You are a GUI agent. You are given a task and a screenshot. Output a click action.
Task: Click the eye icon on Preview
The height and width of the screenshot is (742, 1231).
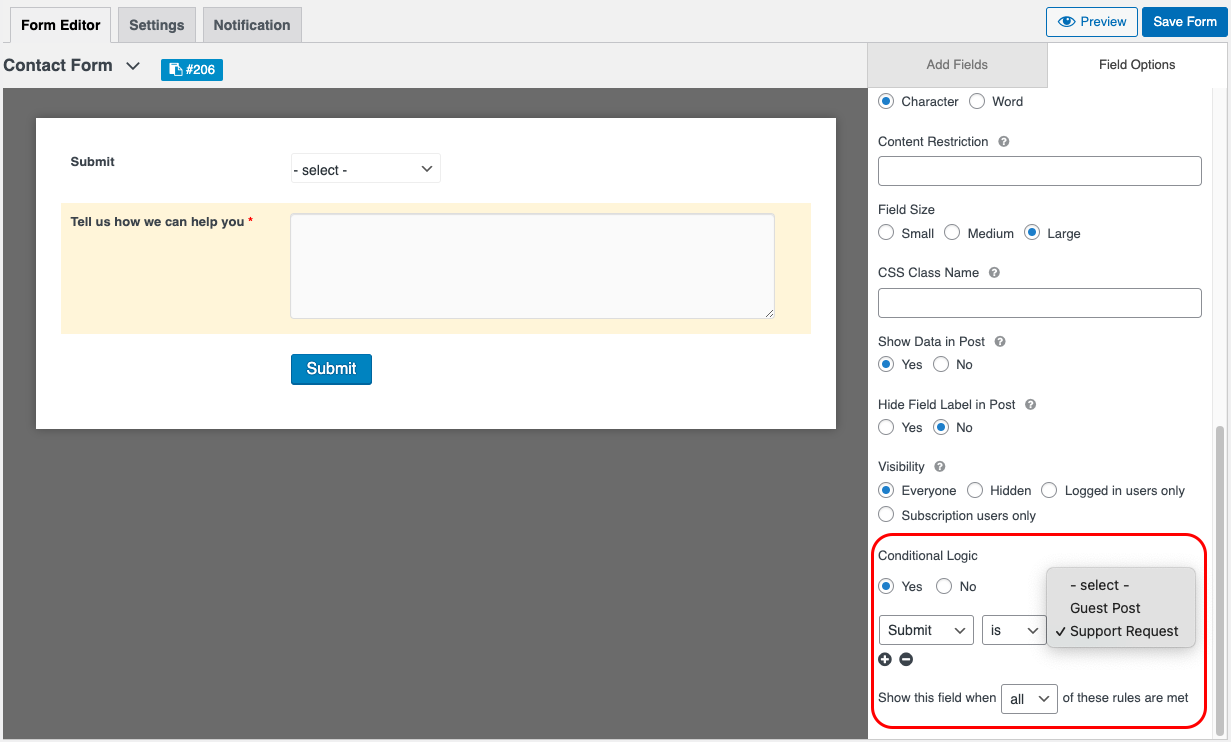(1070, 21)
